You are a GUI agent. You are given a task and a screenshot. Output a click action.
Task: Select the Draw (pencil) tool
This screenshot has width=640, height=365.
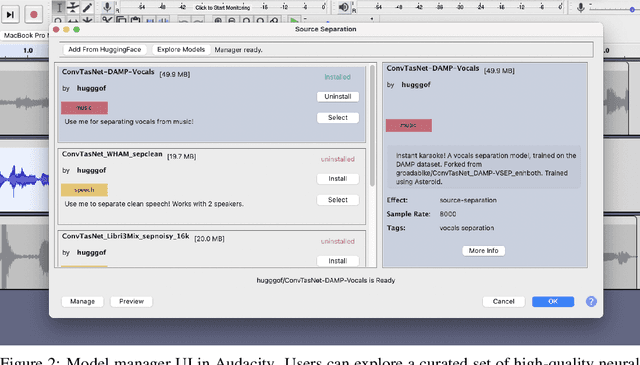point(87,7)
